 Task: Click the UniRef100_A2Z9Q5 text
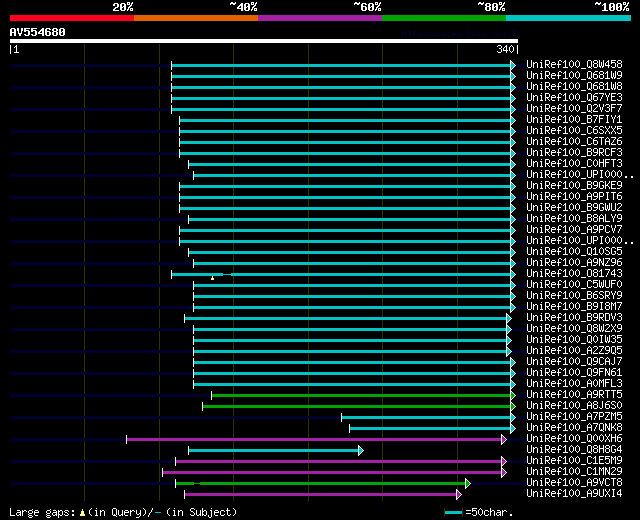[x=574, y=351]
